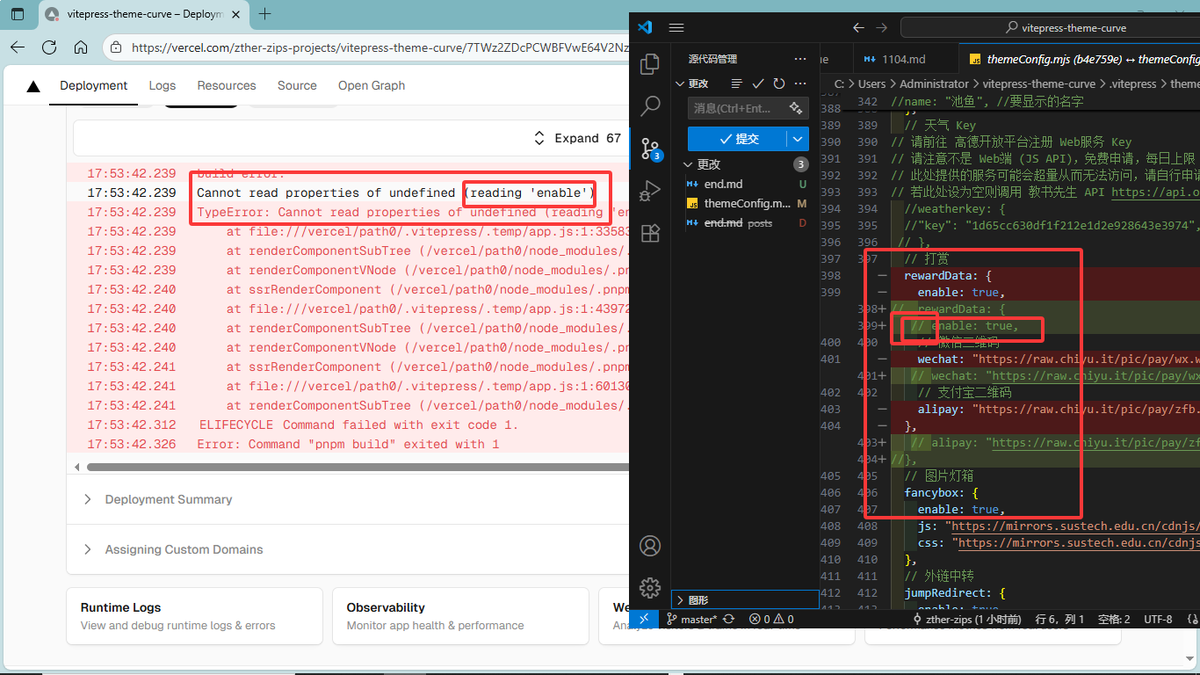The image size is (1200, 675).
Task: Go forward with VS Code navigation arrow
Action: tap(882, 28)
